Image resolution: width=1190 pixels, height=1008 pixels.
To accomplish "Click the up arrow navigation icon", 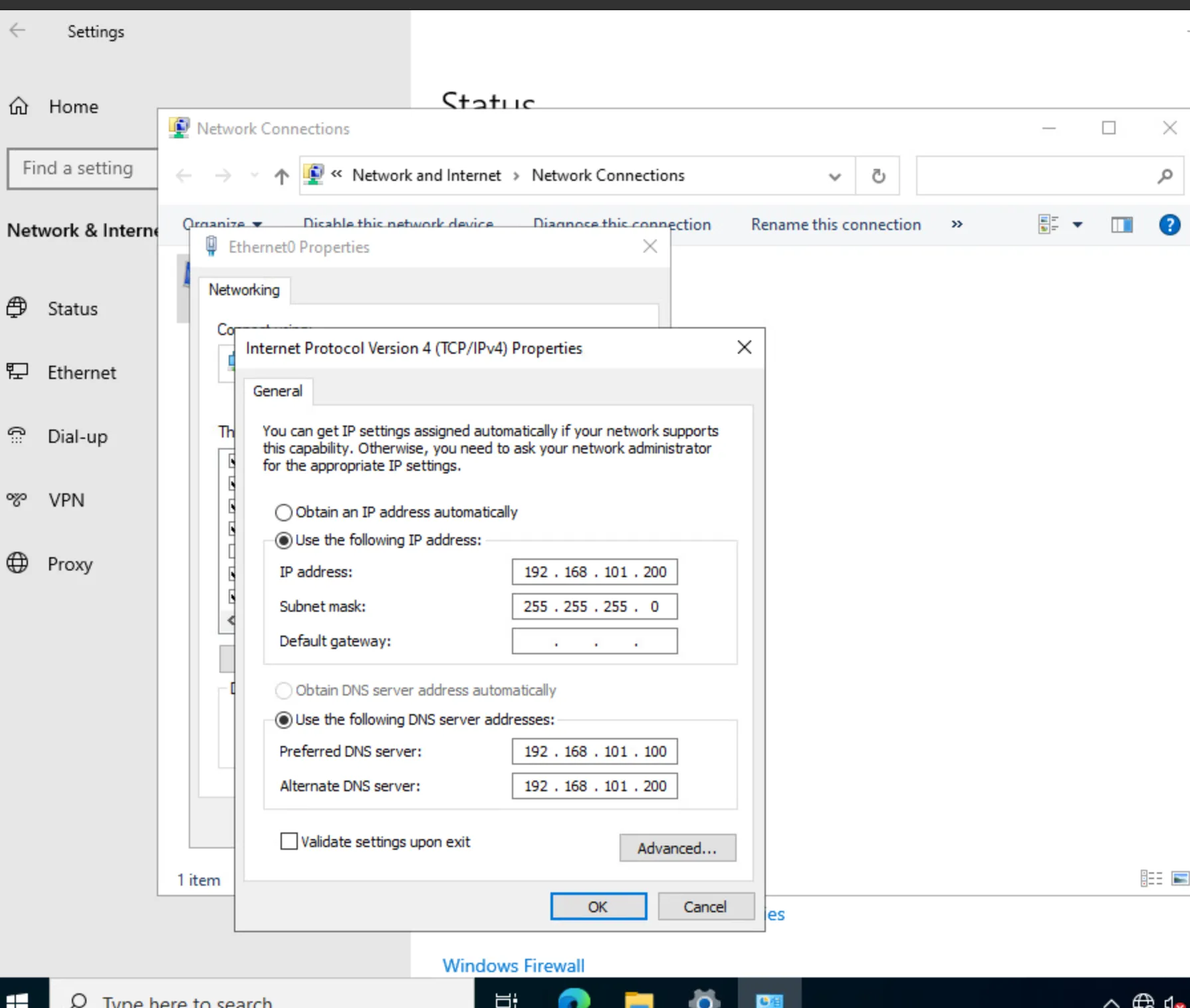I will 281,176.
